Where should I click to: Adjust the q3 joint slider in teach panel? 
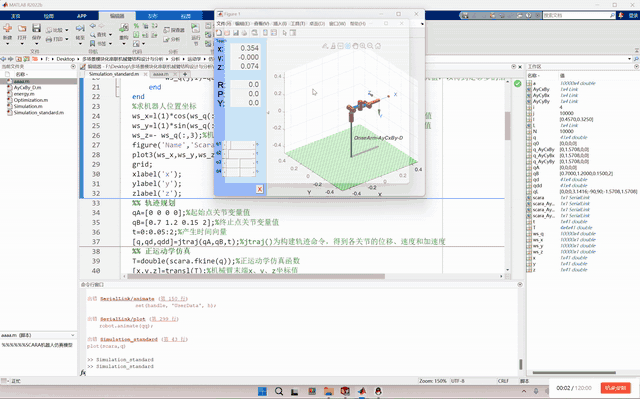click(240, 163)
